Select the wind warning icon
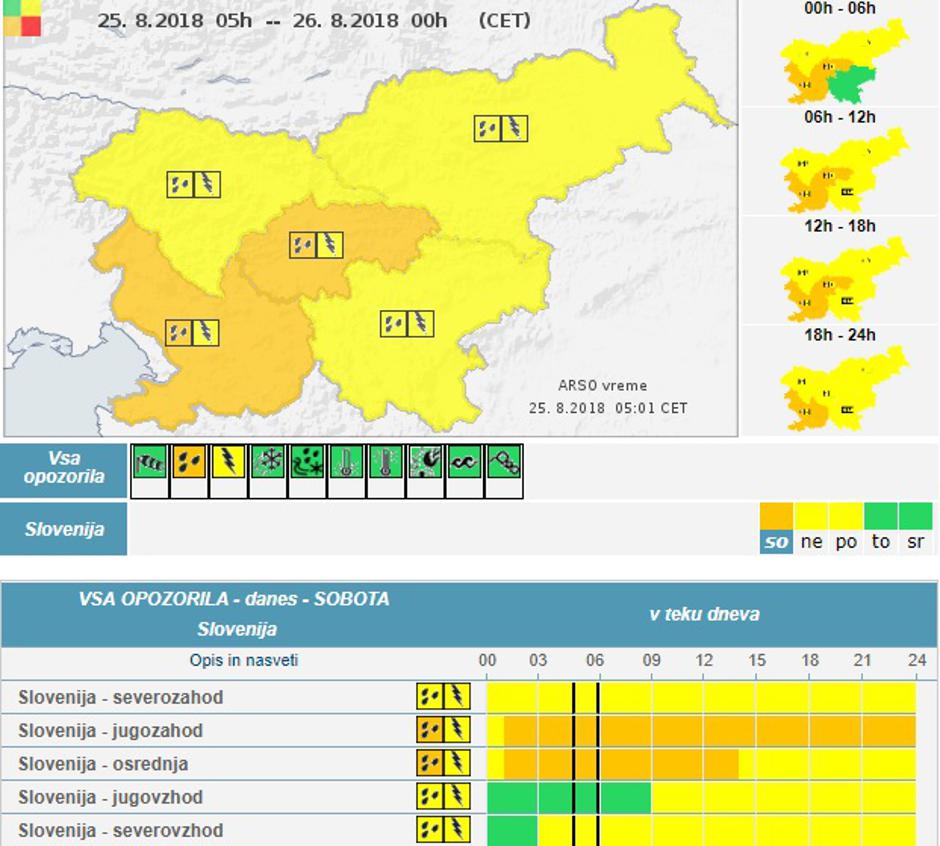The image size is (940, 846). click(149, 463)
